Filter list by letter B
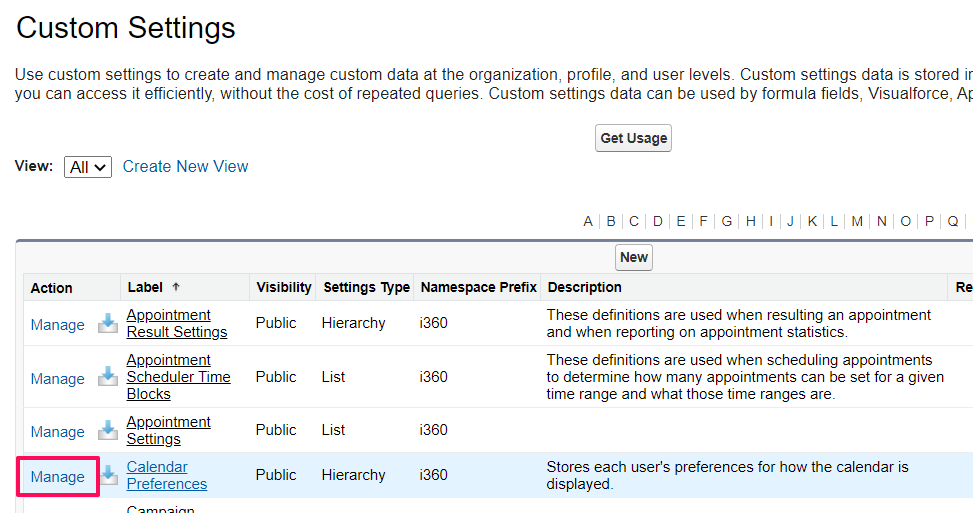This screenshot has height=513, width=973. (x=611, y=221)
